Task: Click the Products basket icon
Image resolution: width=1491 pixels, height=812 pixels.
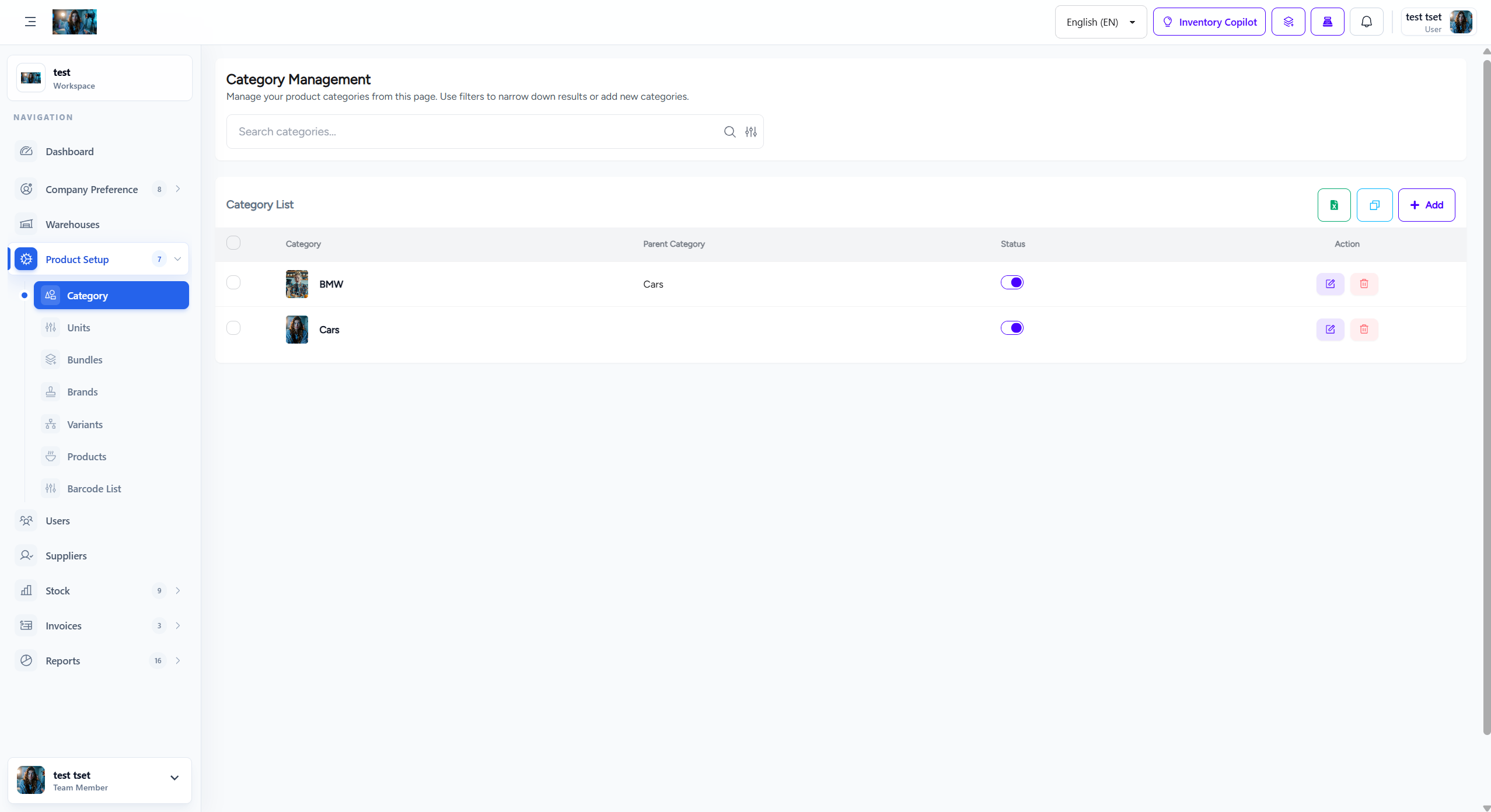Action: [x=51, y=457]
